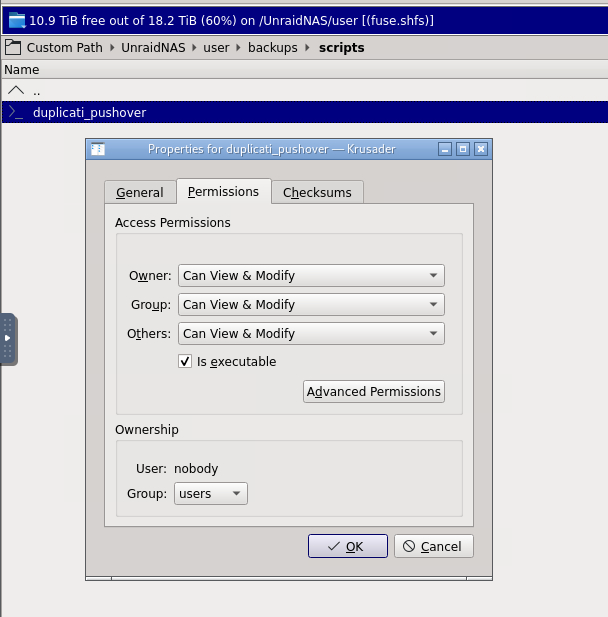The width and height of the screenshot is (608, 617).
Task: Open the Others permissions dropdown
Action: click(x=311, y=334)
